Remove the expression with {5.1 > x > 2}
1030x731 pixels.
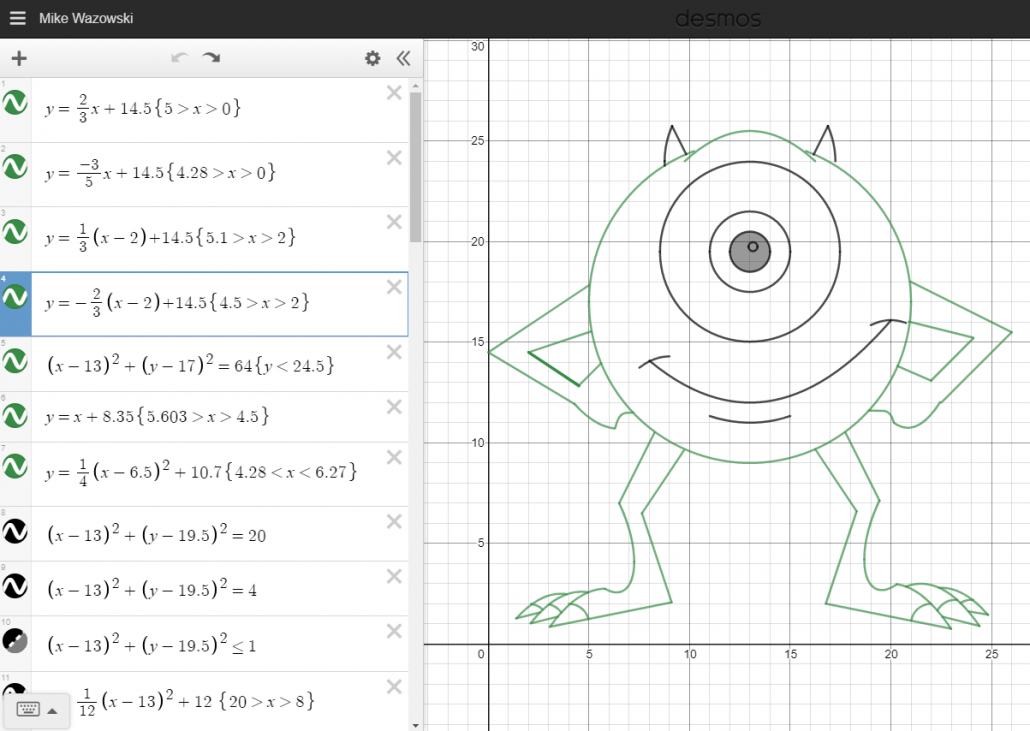[394, 222]
